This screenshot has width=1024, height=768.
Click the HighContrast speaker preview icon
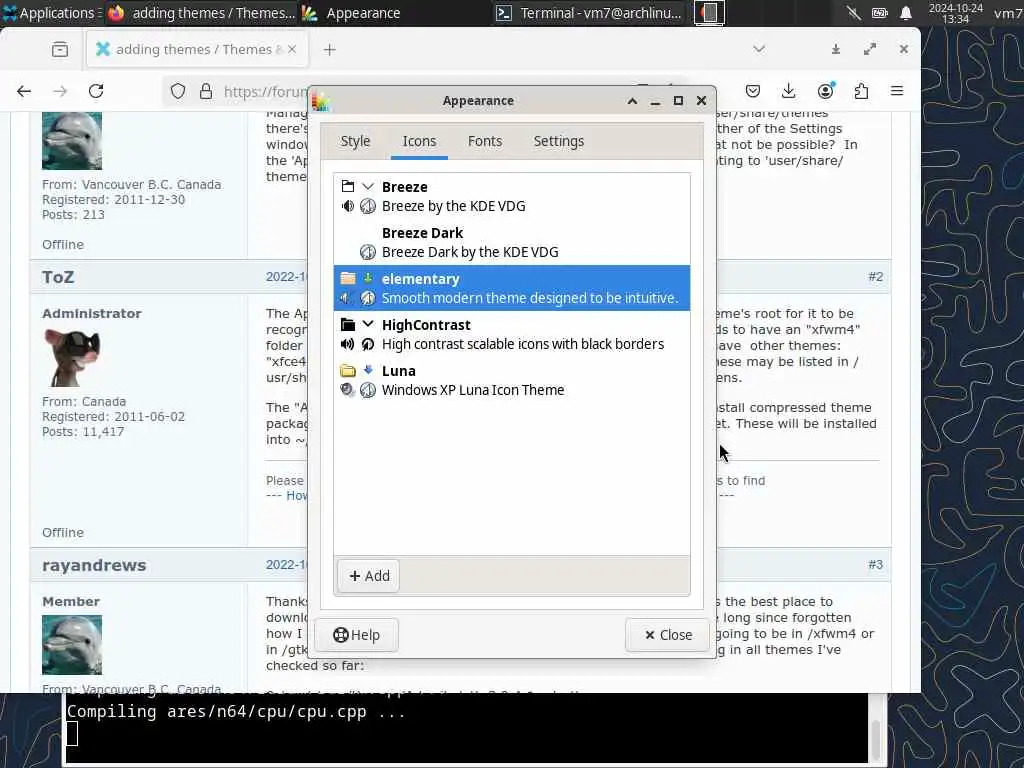pos(347,344)
